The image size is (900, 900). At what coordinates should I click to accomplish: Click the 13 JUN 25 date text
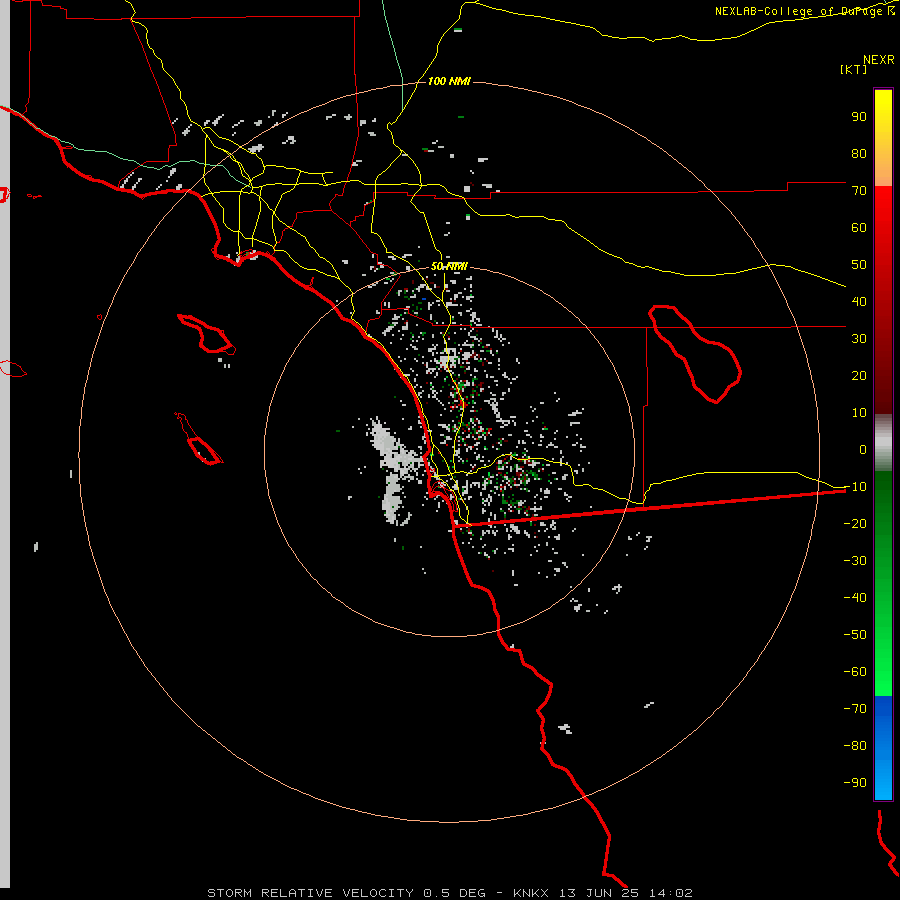point(599,893)
